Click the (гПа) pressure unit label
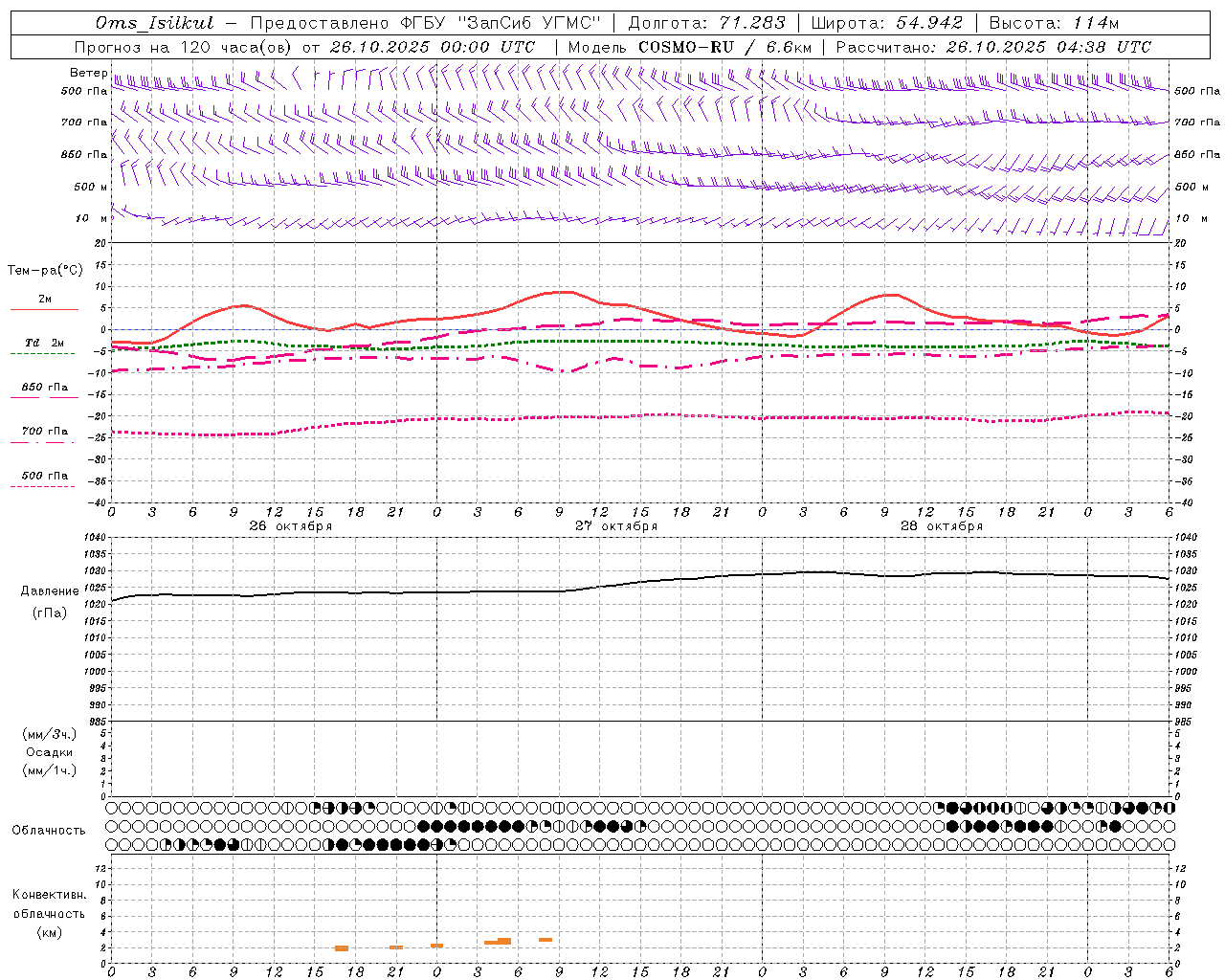The image size is (1225, 980). pyautogui.click(x=50, y=612)
